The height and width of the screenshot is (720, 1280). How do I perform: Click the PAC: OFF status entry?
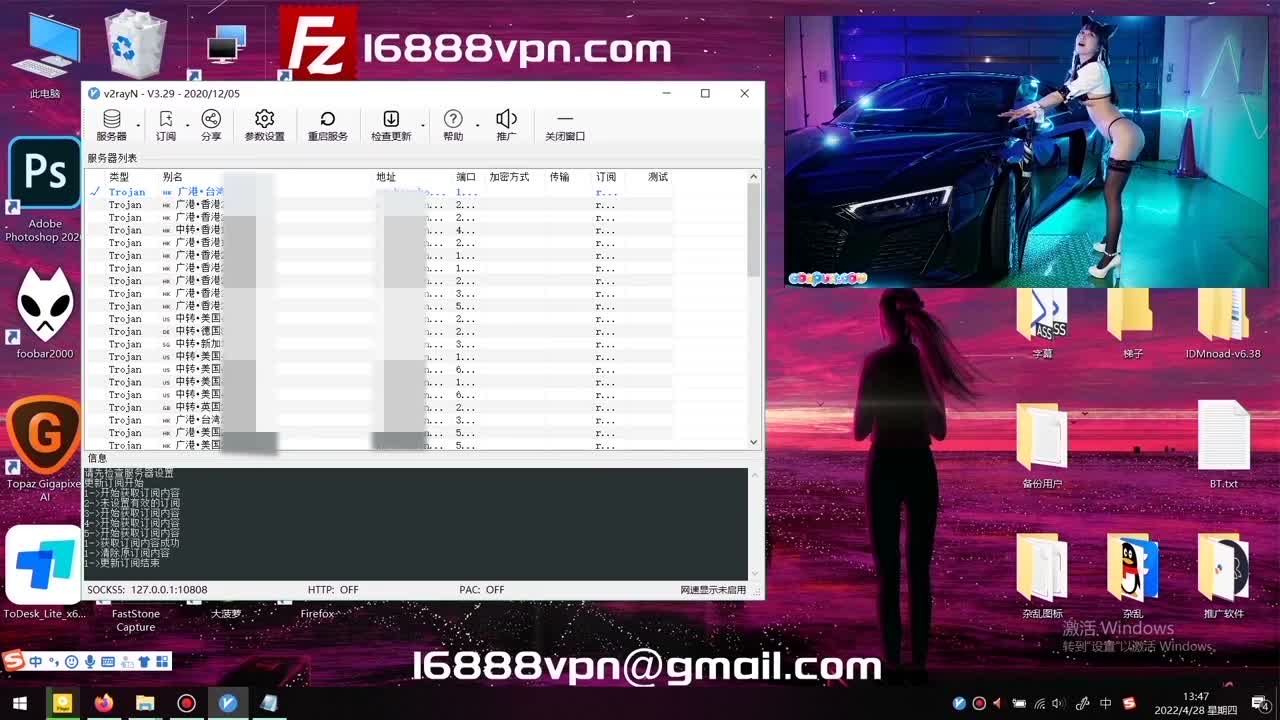coord(482,590)
